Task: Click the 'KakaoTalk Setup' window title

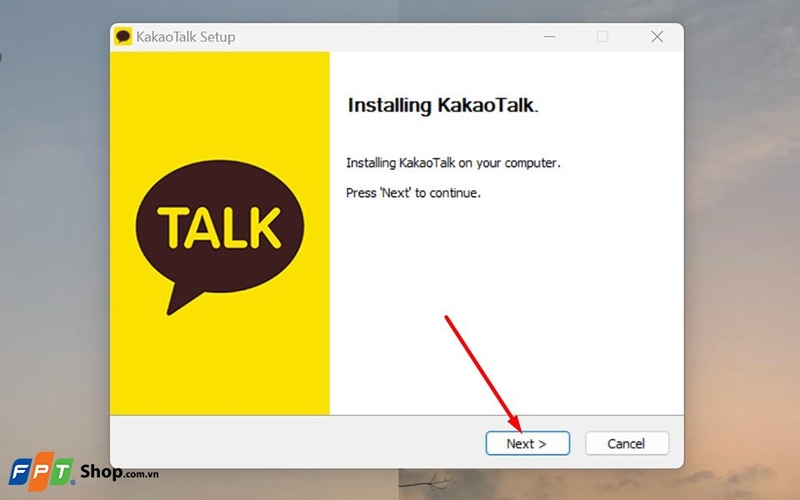Action: click(186, 37)
